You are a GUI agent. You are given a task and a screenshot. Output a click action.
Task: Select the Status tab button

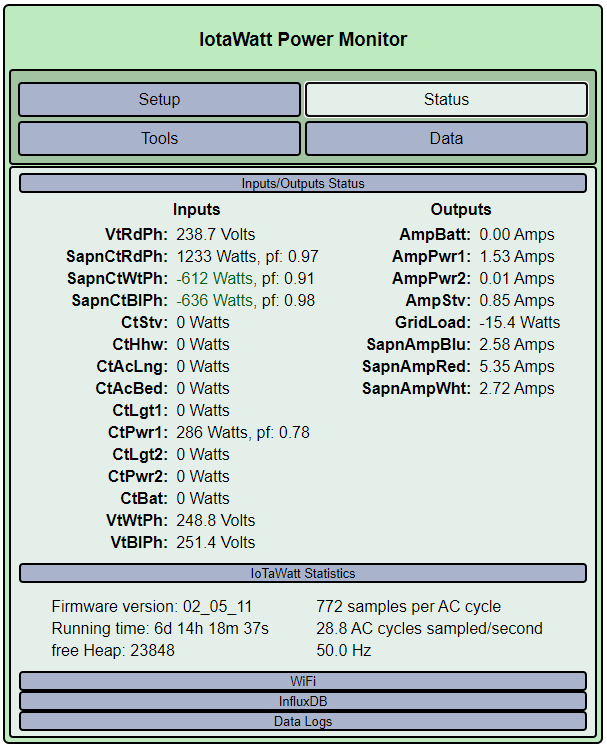(446, 99)
